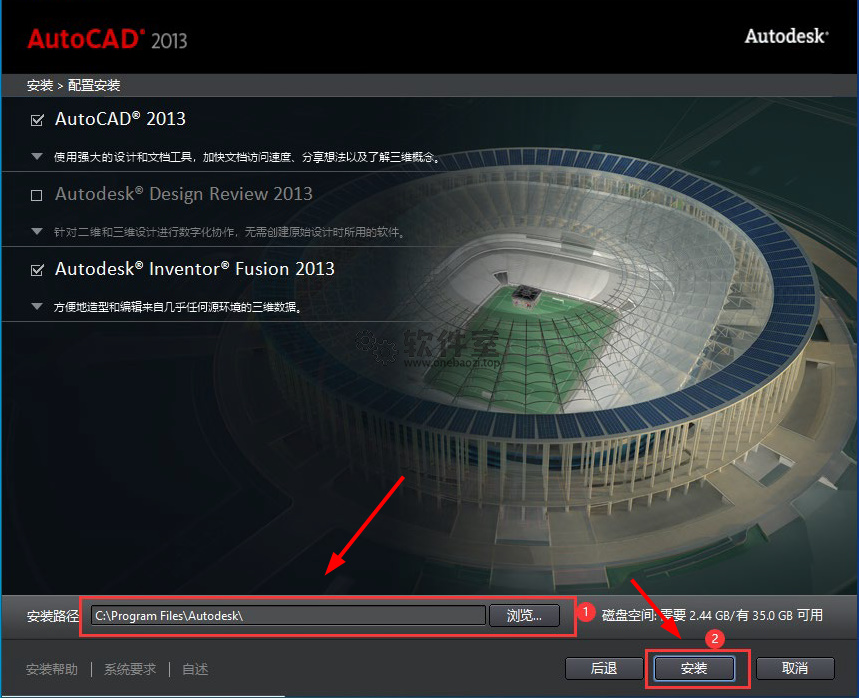
Task: Open the 系统要求 link
Action: coord(130,670)
